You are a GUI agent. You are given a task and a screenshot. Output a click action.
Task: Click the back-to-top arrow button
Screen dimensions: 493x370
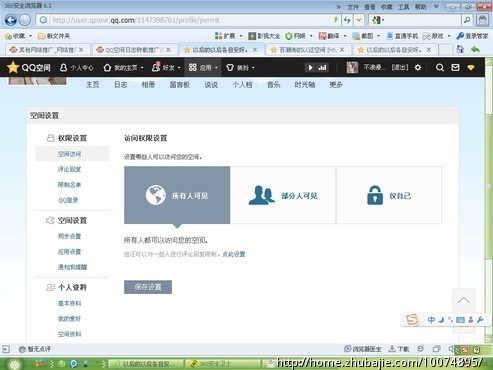464,300
